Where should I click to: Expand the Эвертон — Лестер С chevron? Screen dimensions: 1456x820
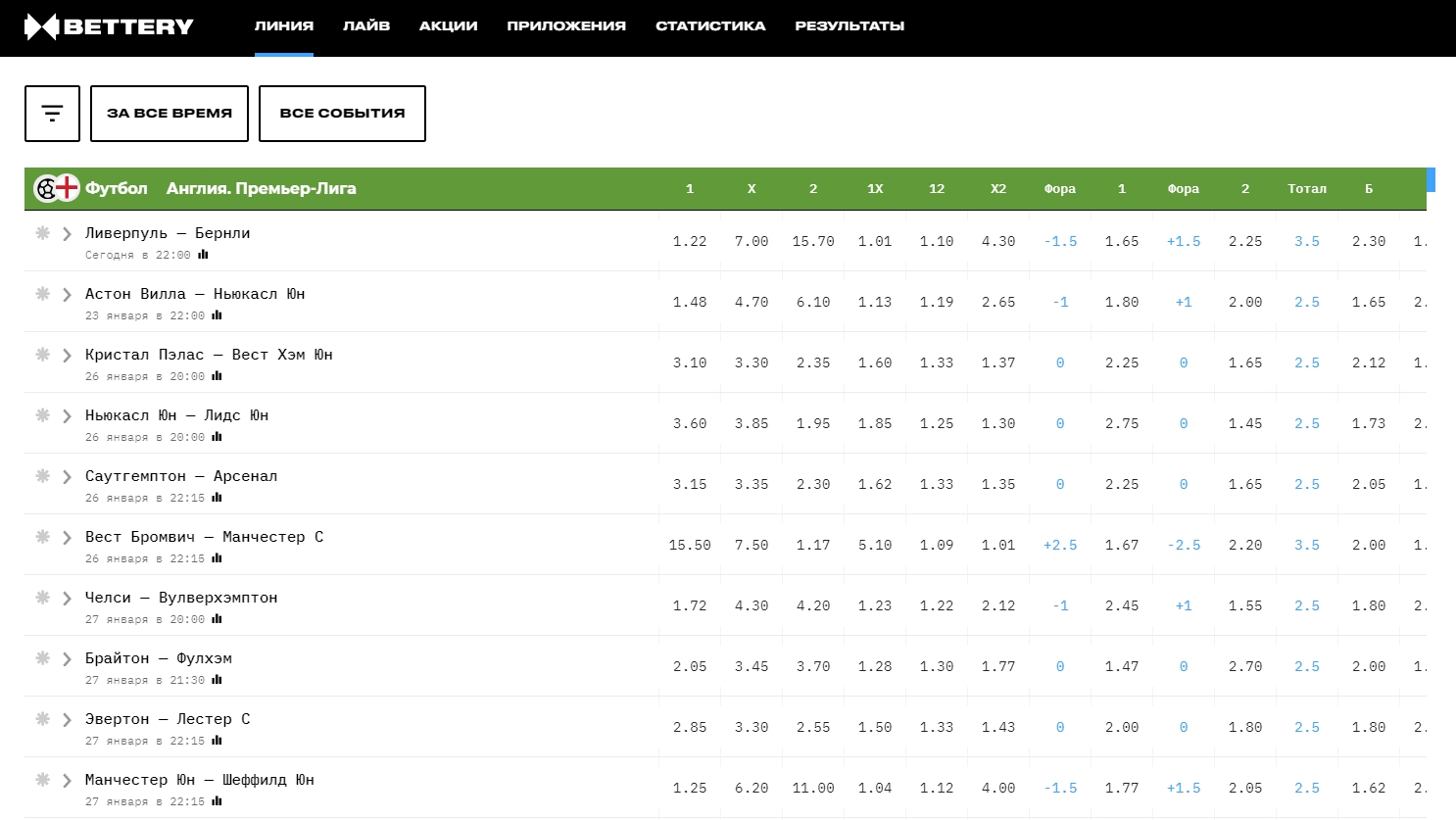click(x=68, y=720)
